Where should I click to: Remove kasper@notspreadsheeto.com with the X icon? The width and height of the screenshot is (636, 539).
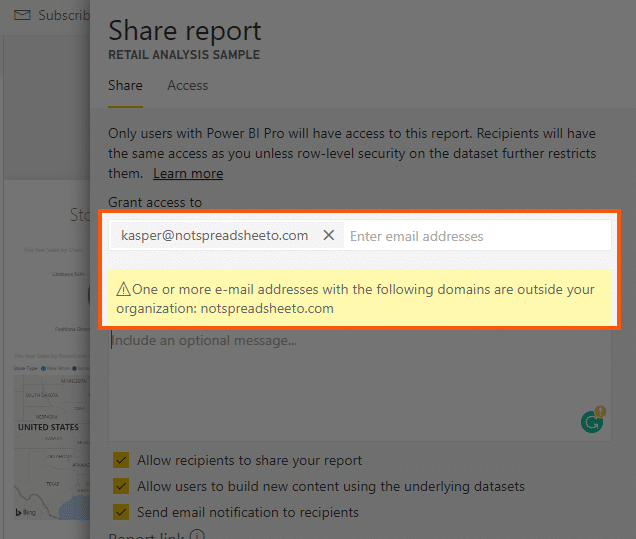pyautogui.click(x=329, y=235)
